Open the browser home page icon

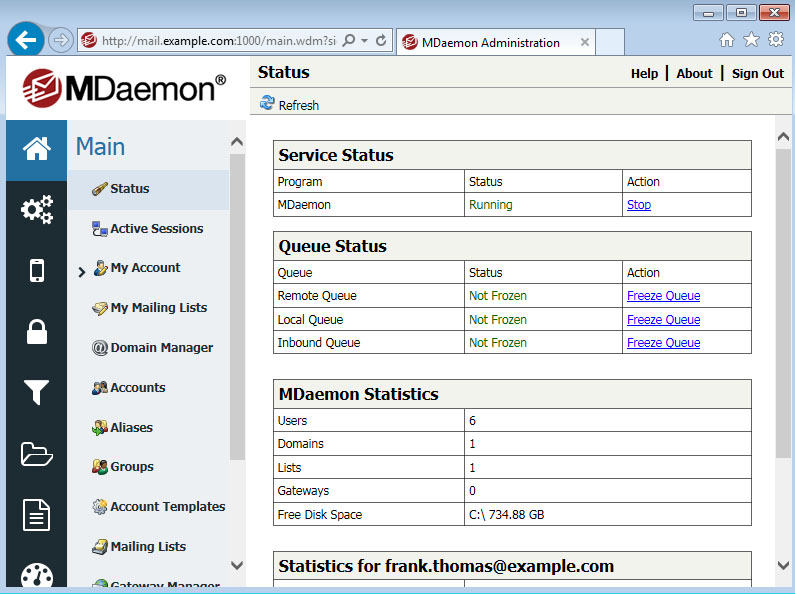pos(727,40)
